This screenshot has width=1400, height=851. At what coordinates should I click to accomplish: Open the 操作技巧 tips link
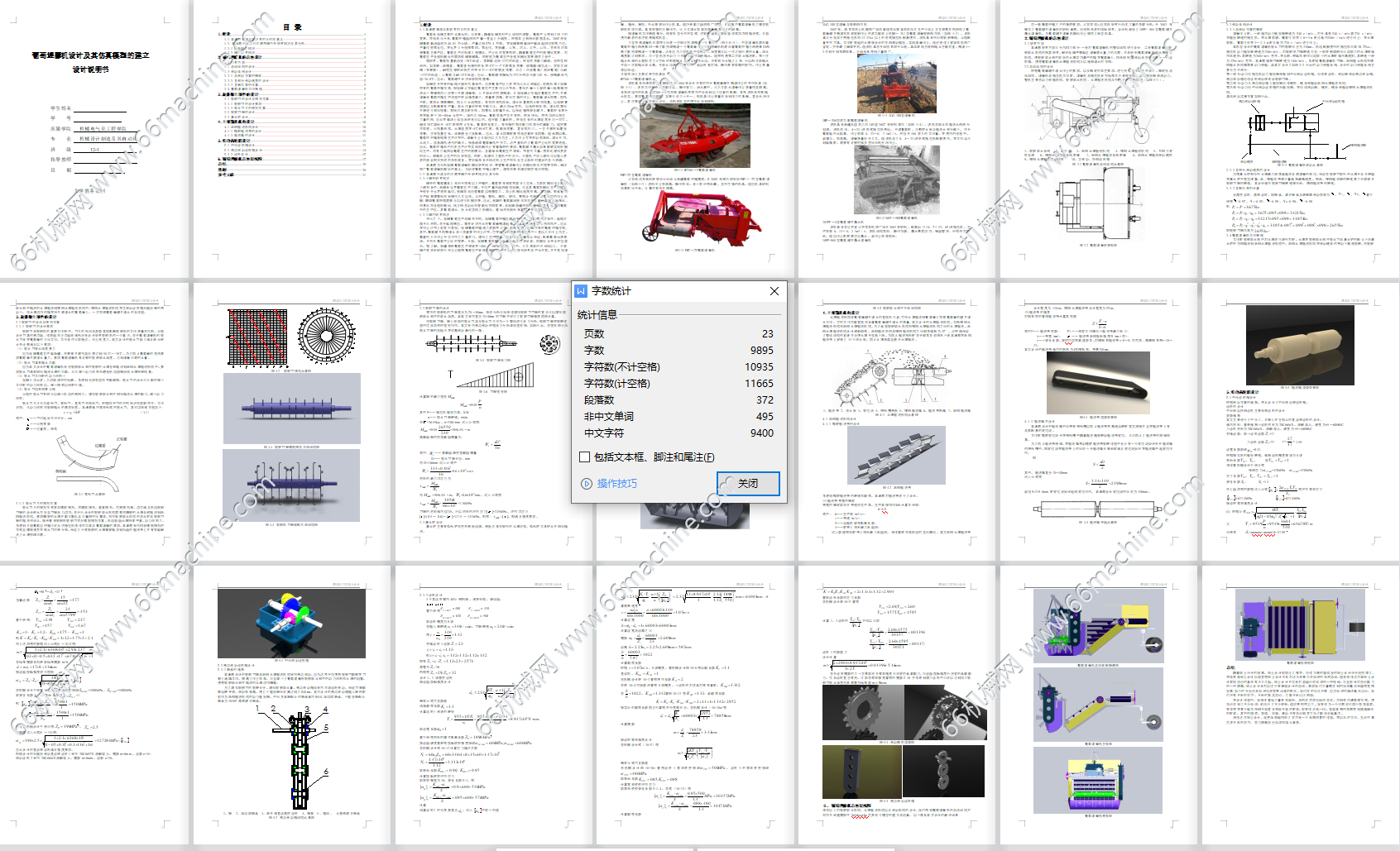(616, 484)
